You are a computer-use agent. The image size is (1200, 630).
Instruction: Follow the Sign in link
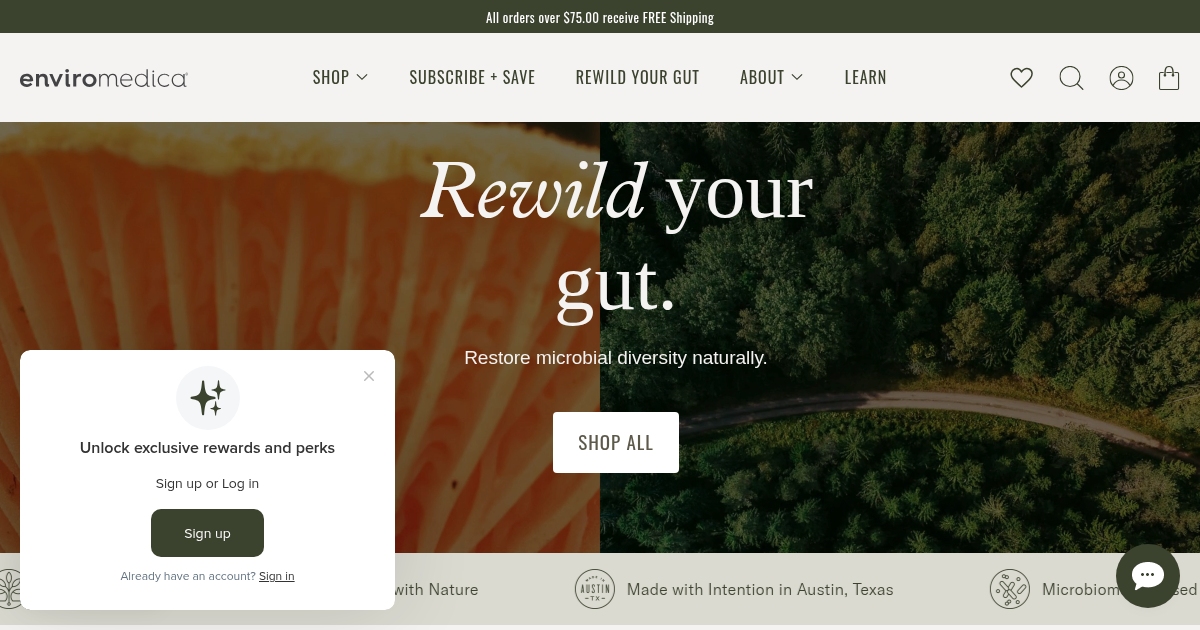276,576
